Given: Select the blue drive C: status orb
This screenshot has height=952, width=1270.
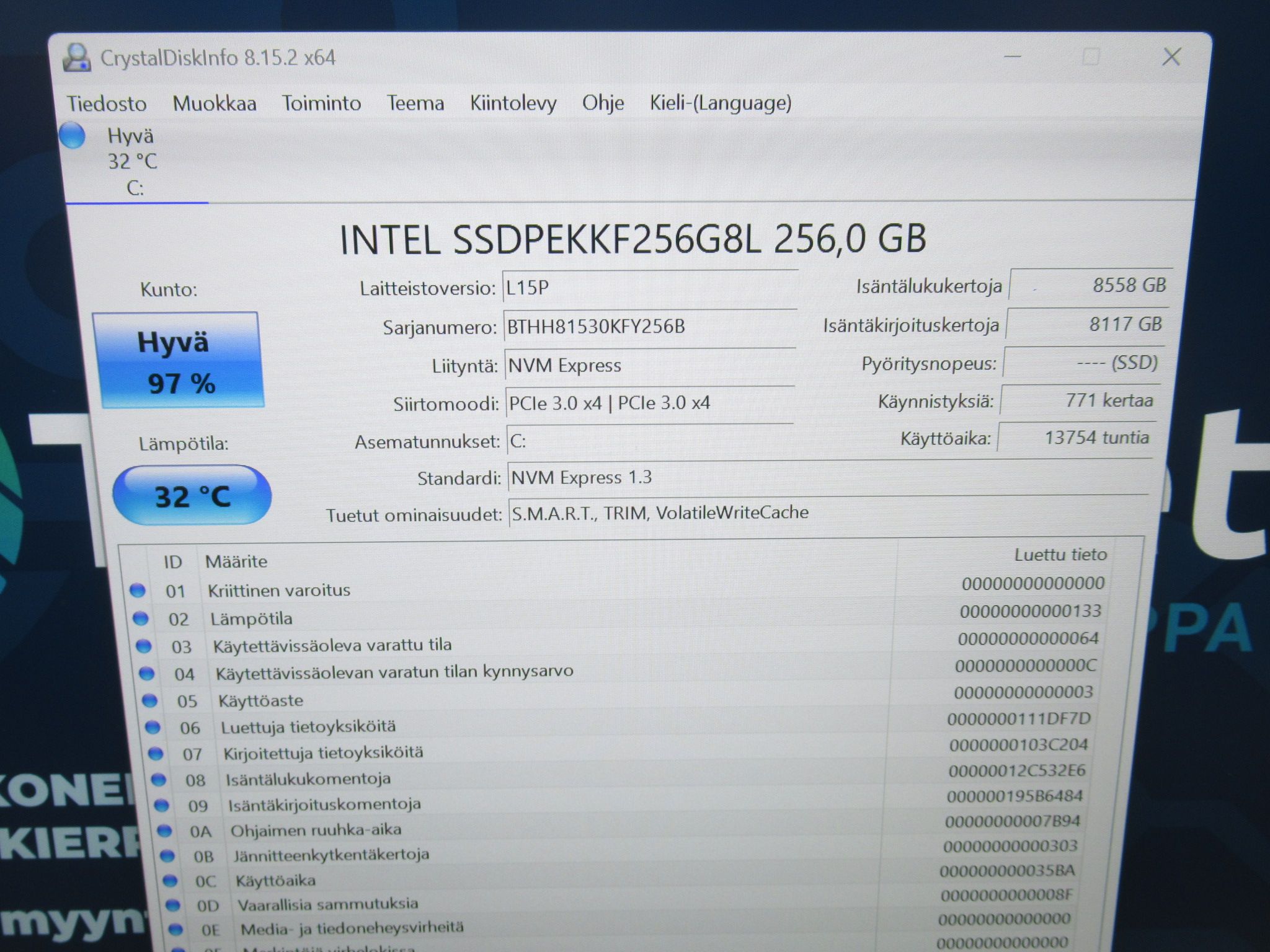Looking at the screenshot, I should point(73,136).
